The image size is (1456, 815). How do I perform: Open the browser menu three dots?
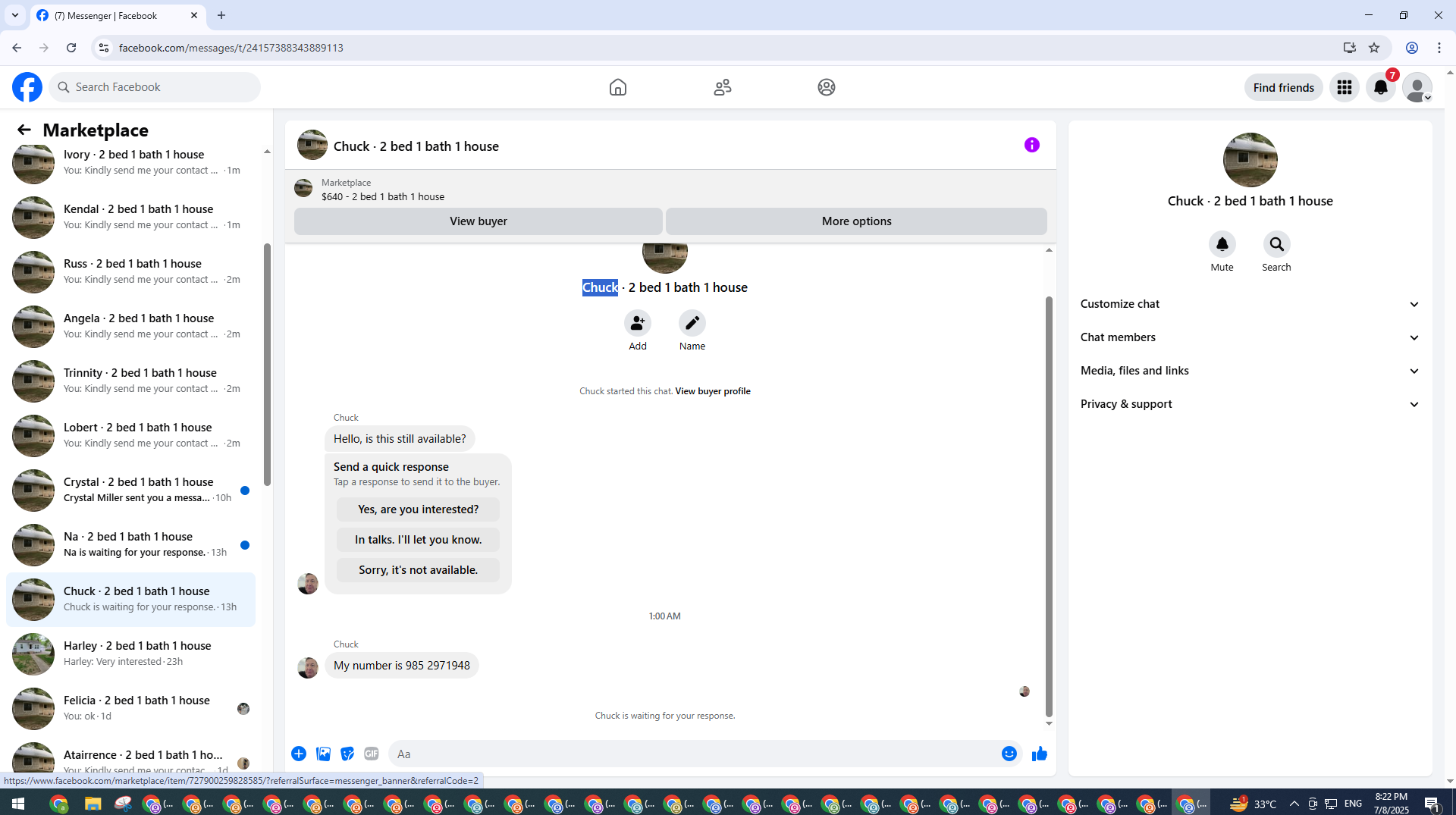click(x=1439, y=48)
